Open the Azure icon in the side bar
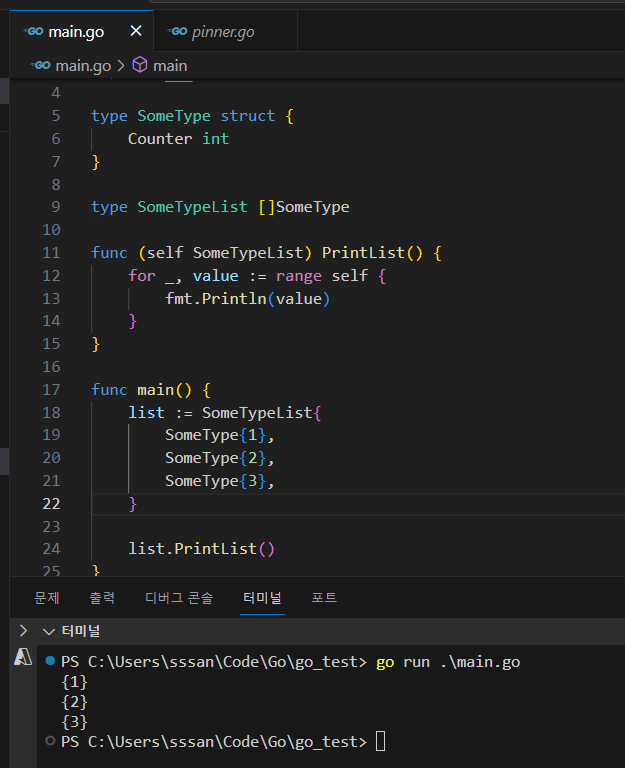 [24, 657]
